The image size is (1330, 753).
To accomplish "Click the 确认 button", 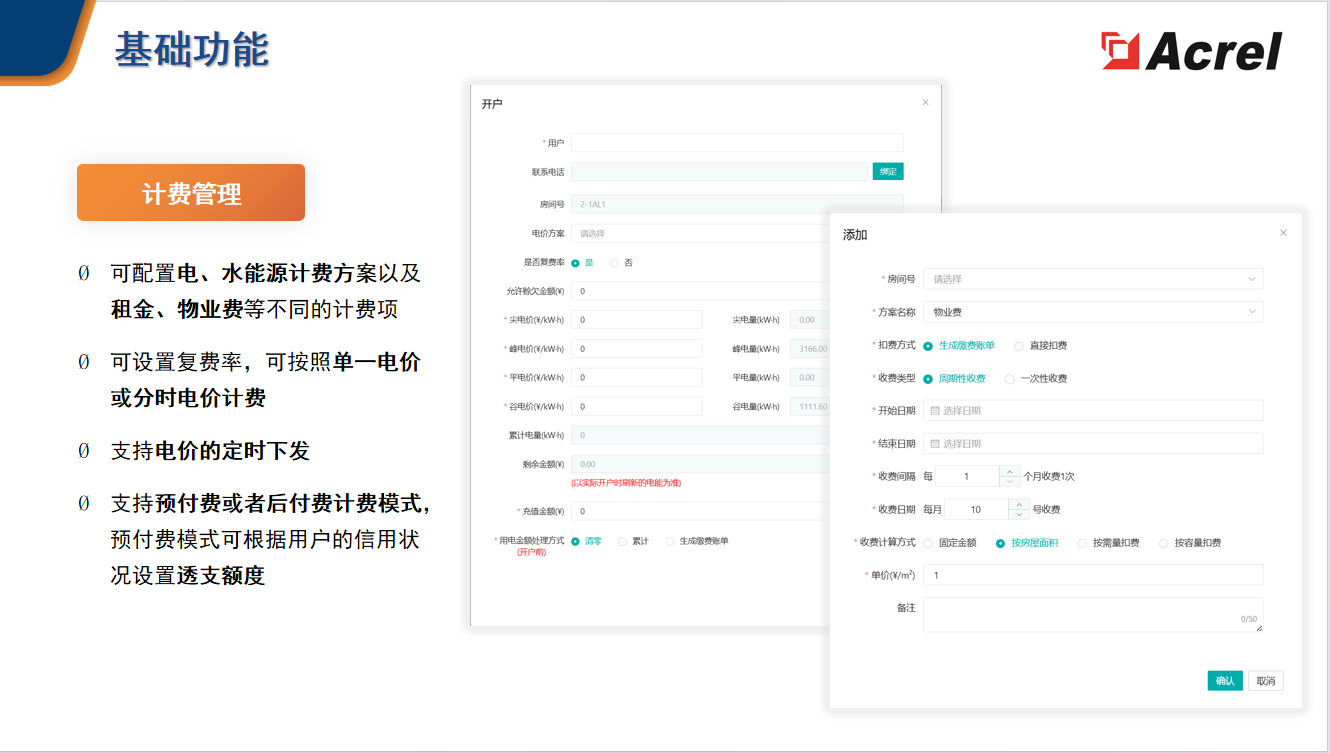I will [x=1224, y=679].
